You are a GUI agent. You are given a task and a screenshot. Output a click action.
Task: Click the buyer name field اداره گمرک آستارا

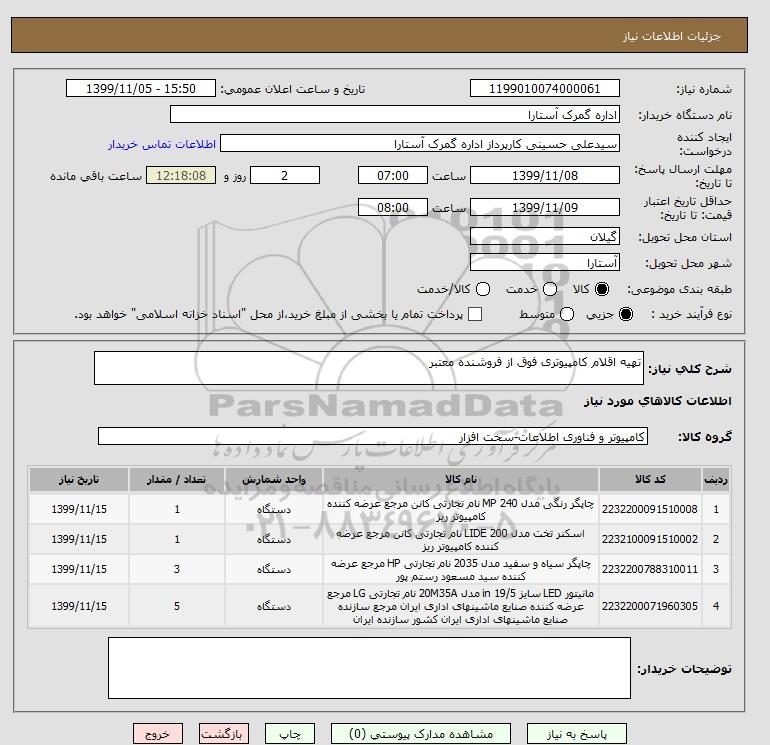395,114
